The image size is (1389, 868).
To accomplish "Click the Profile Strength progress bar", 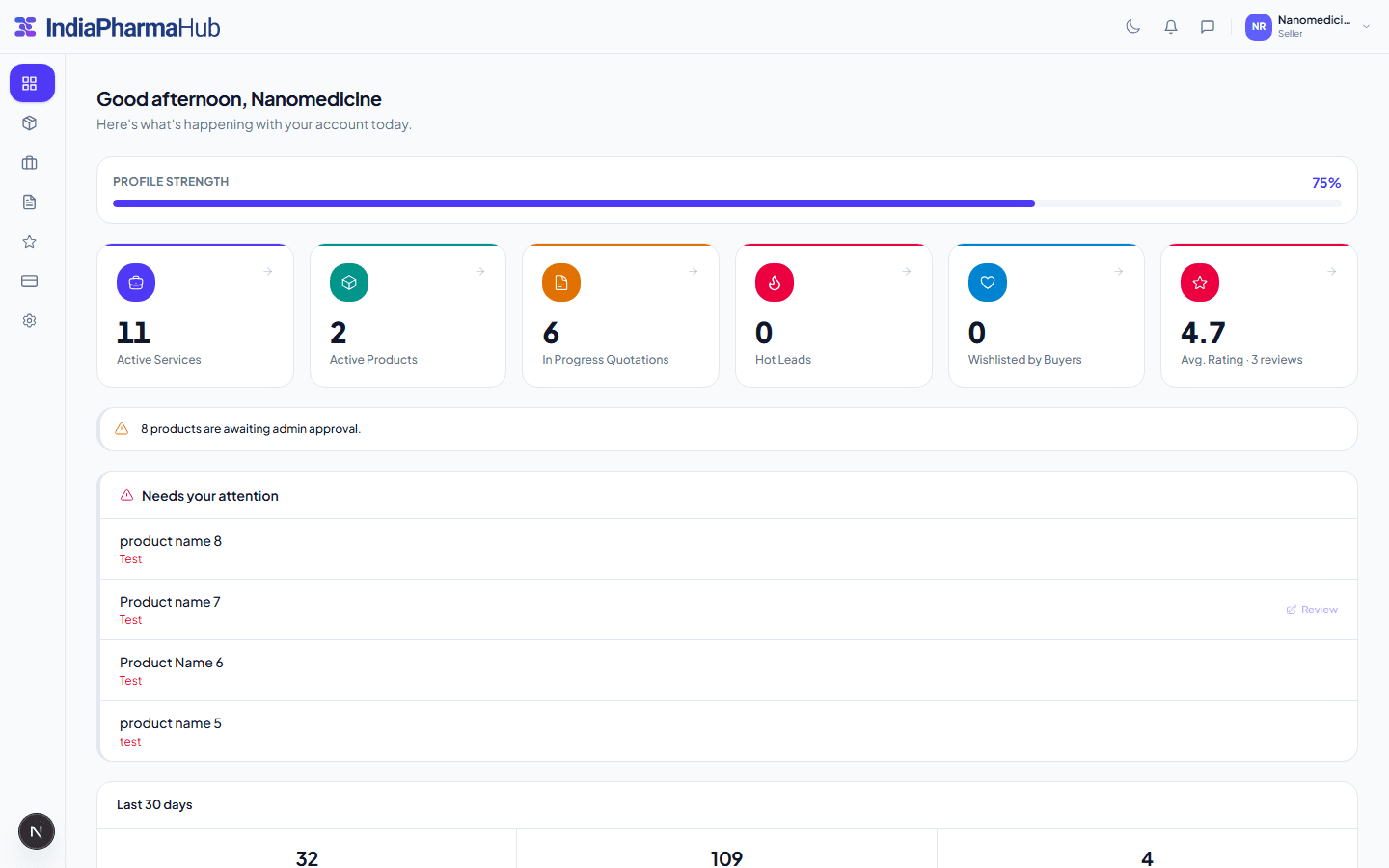I will tap(727, 203).
